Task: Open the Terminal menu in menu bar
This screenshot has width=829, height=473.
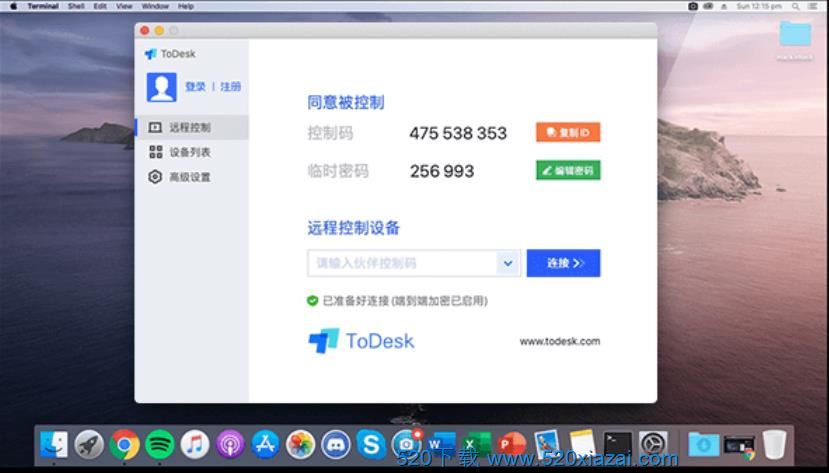Action: (x=43, y=6)
